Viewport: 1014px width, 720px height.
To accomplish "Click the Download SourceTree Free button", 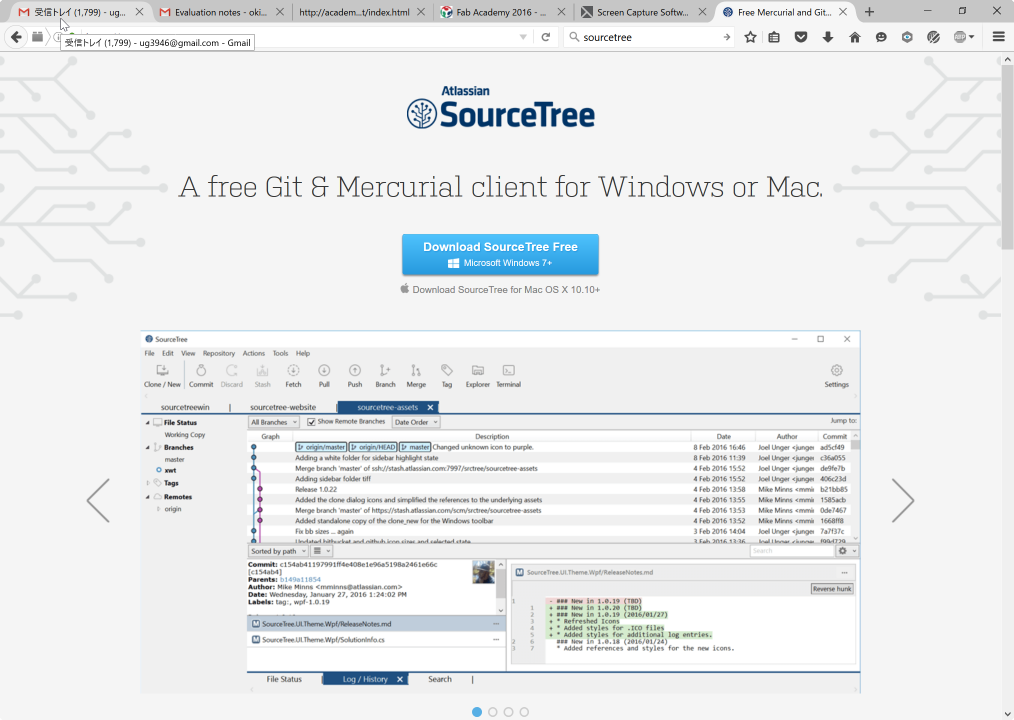I will pos(501,254).
